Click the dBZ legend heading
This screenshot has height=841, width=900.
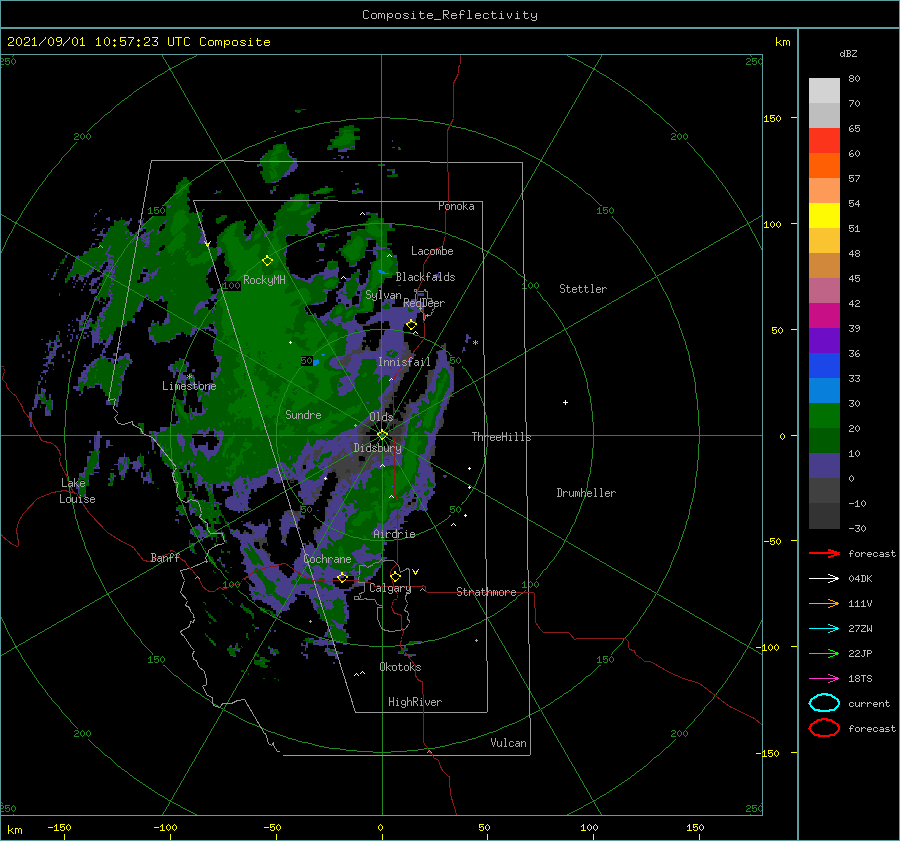point(848,53)
